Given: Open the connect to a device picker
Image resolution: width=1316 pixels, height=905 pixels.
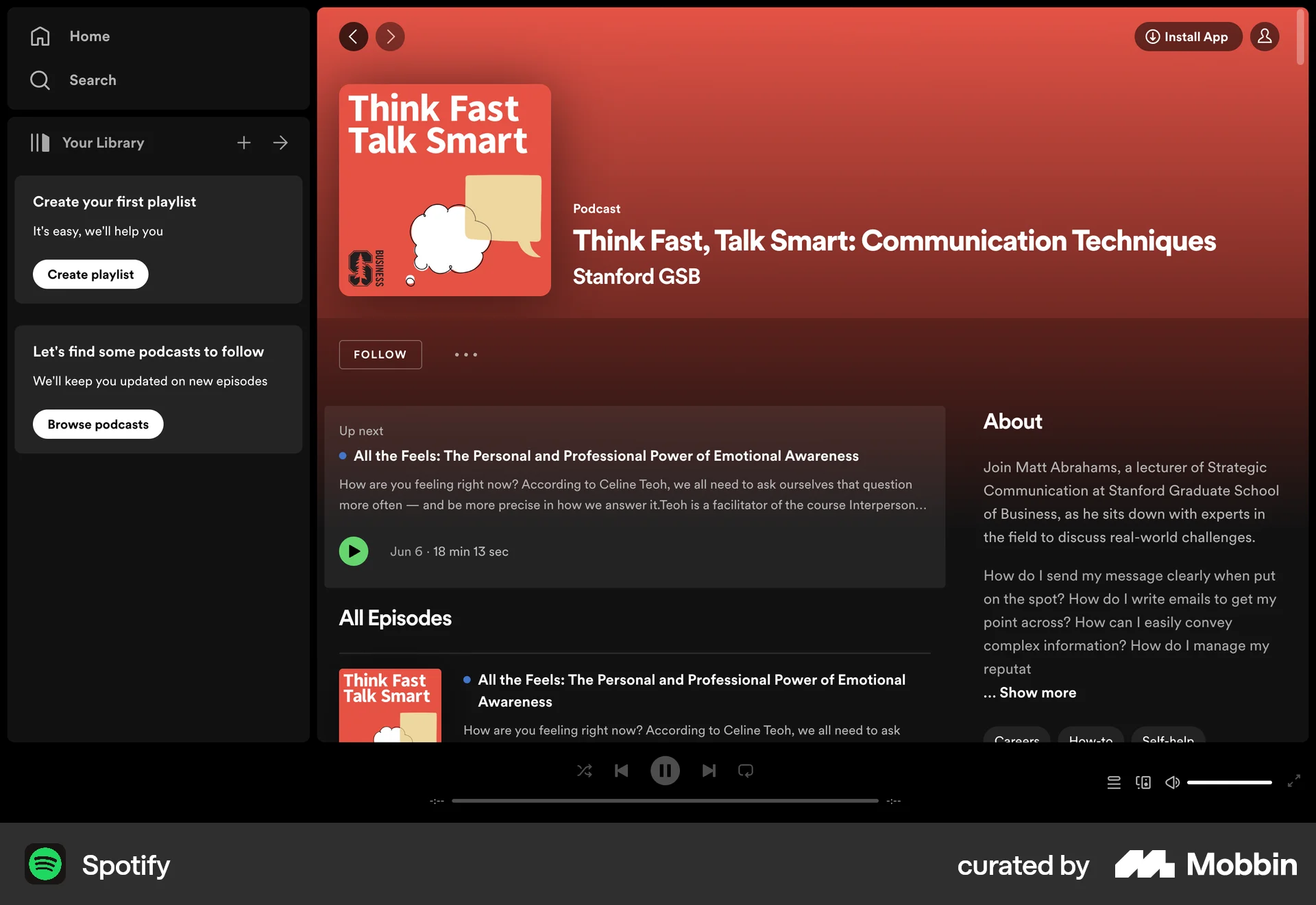Looking at the screenshot, I should [1143, 782].
